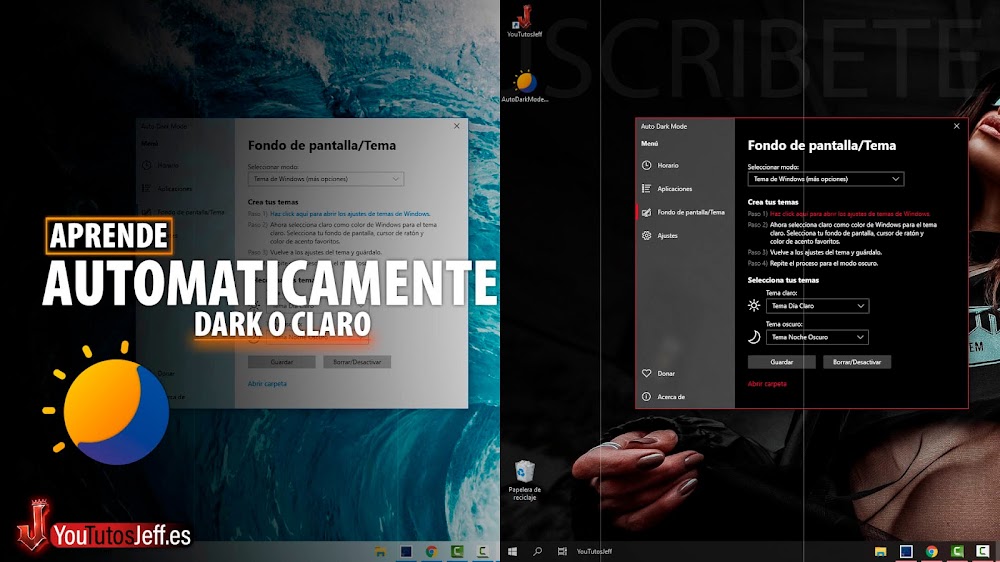Click the list icon beside Aplicaciones in dark window

(x=646, y=189)
